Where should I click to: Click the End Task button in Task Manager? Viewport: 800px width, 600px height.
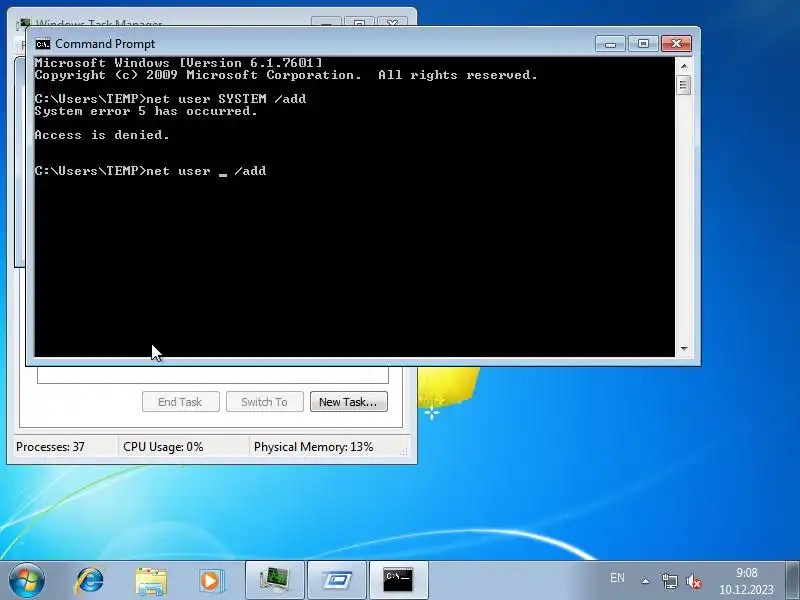pyautogui.click(x=181, y=402)
